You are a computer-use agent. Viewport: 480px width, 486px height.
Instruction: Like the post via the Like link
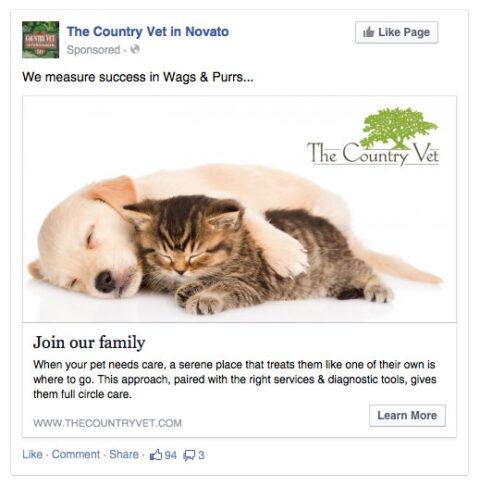[x=32, y=454]
